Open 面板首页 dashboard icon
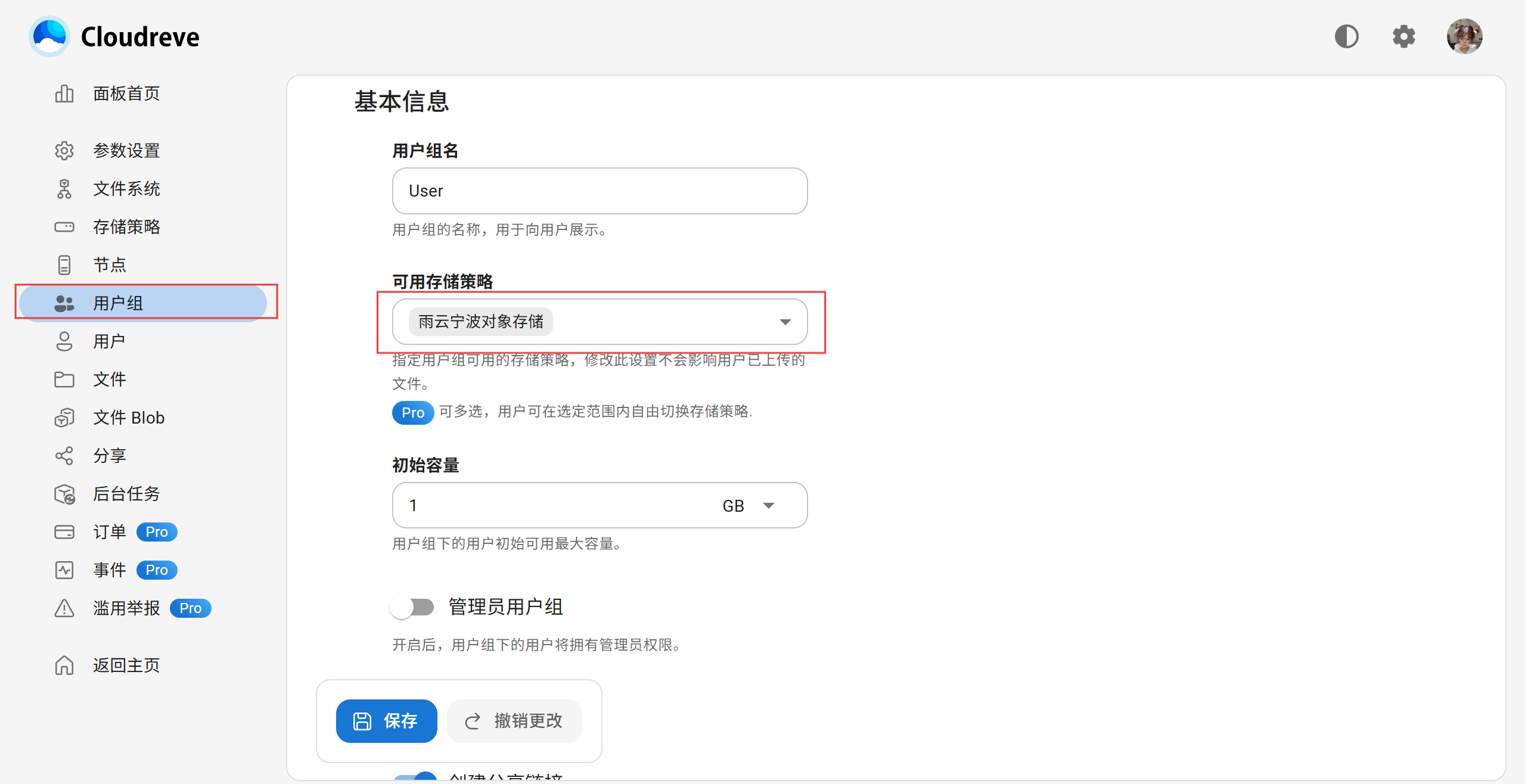 click(64, 94)
